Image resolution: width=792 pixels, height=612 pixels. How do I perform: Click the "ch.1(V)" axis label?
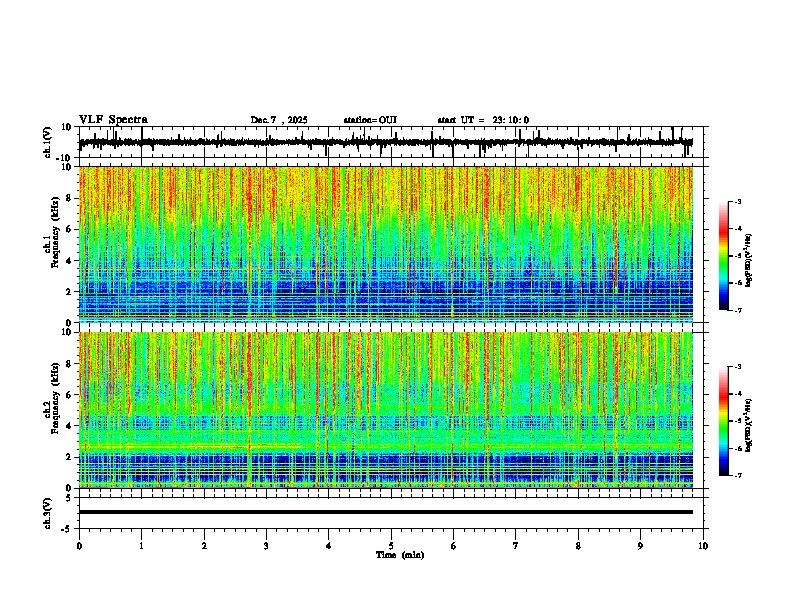[47, 143]
